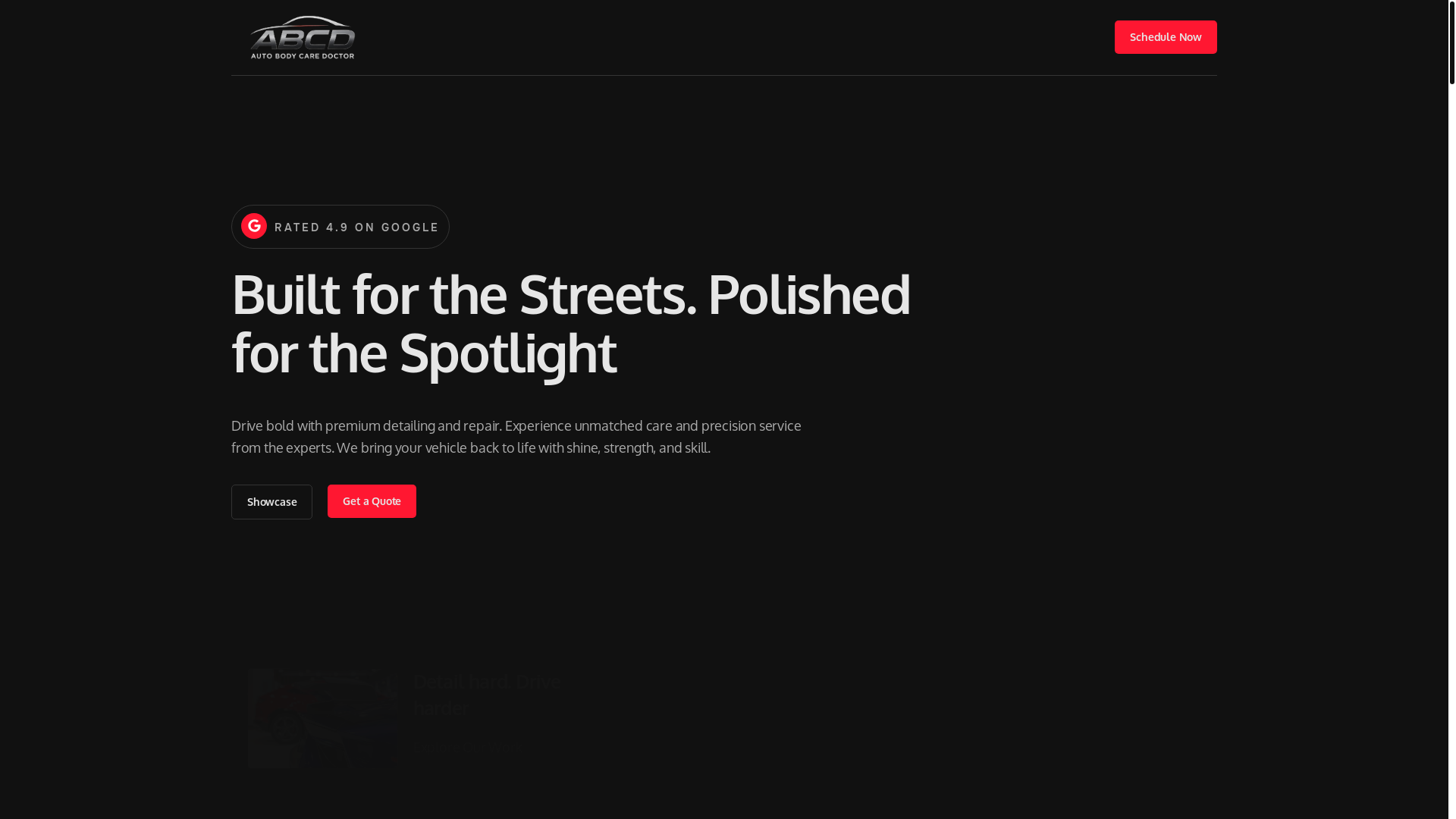Click the Detail hard. Drive harder heading
This screenshot has height=819, width=1456.
[x=487, y=694]
